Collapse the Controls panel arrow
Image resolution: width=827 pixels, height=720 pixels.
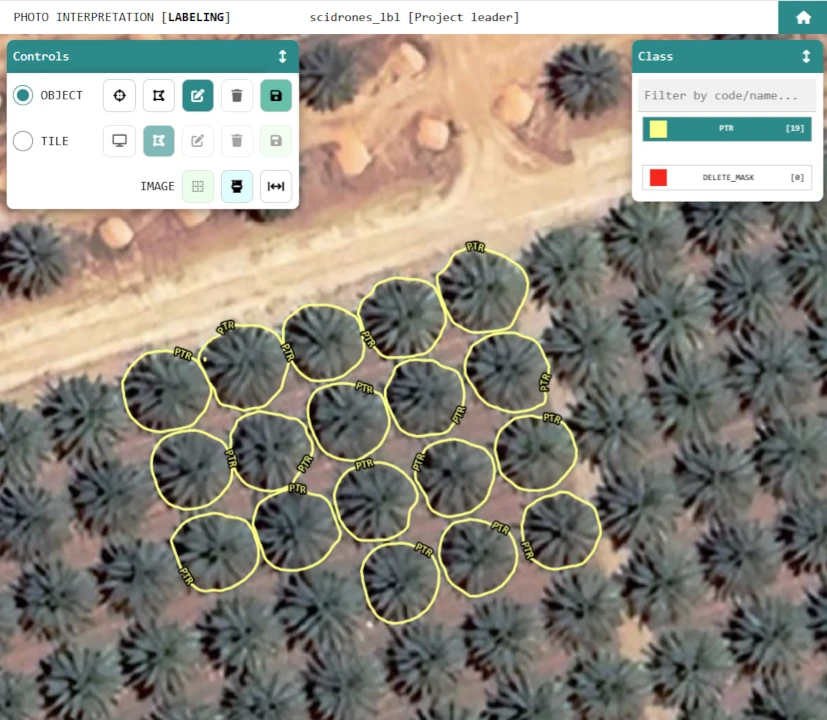(283, 56)
